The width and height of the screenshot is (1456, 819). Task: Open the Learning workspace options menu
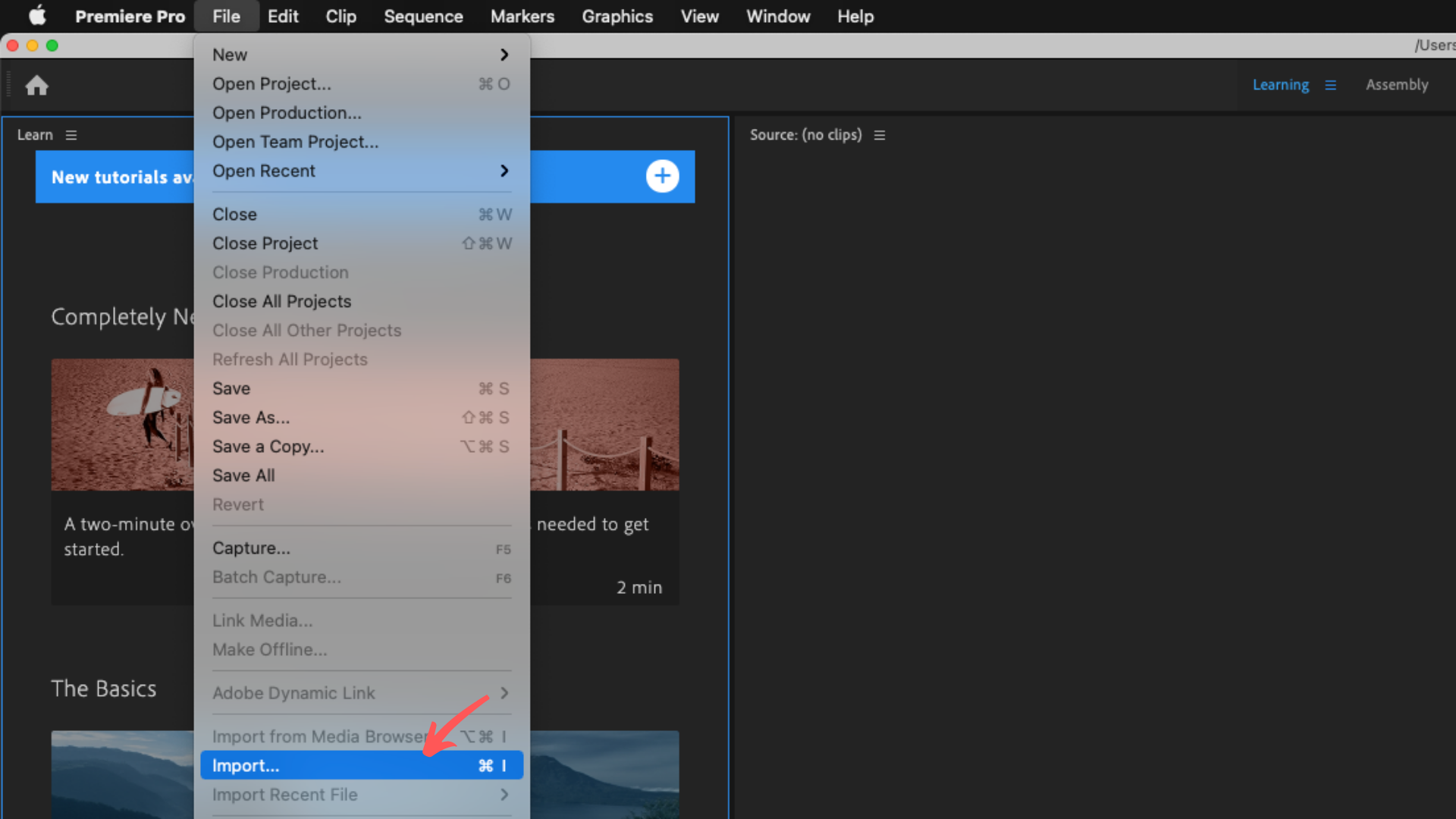coord(1330,85)
